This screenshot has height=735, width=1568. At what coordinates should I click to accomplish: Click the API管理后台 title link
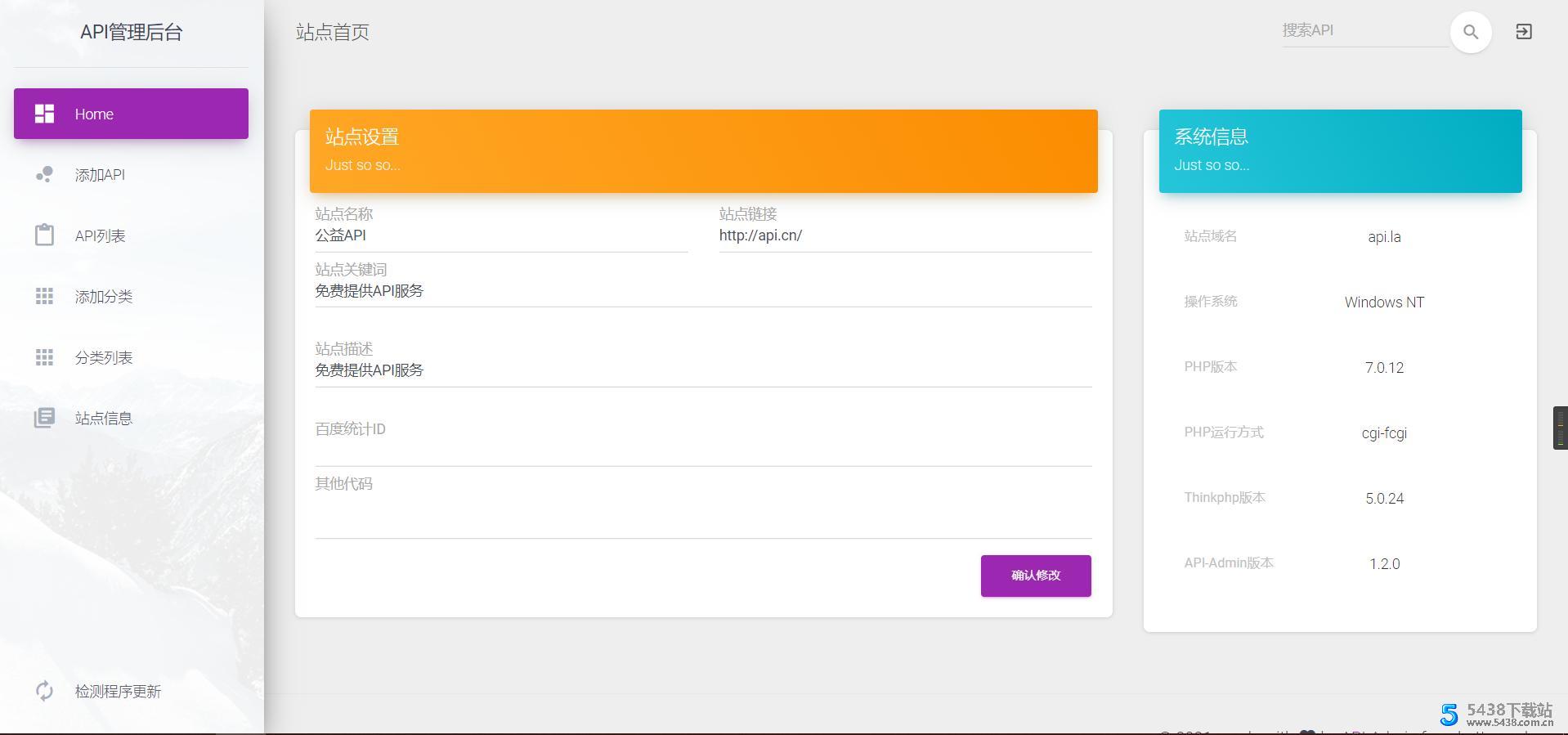(x=131, y=33)
